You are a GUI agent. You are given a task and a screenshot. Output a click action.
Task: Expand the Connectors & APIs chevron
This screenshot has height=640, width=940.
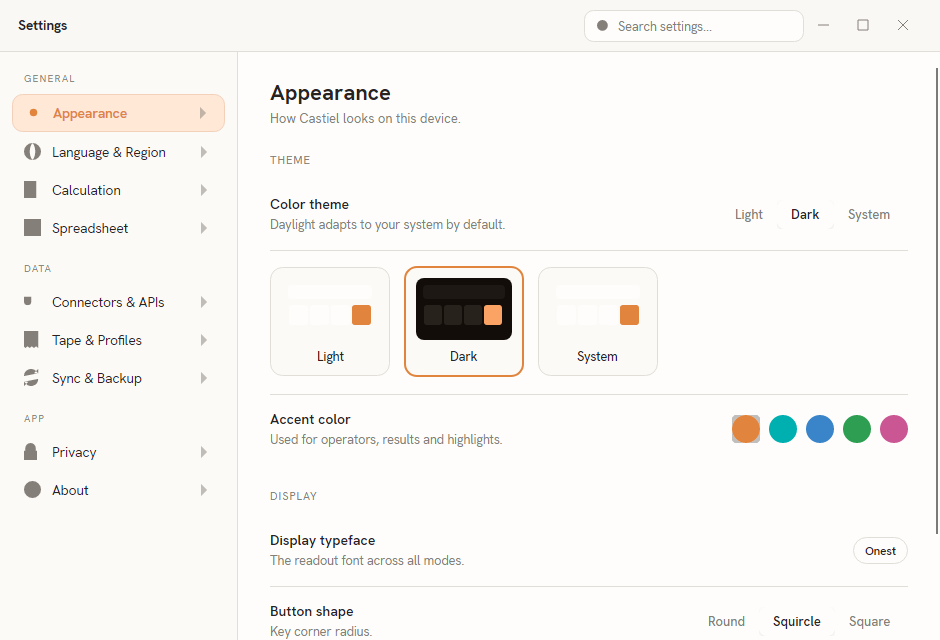[x=204, y=301]
